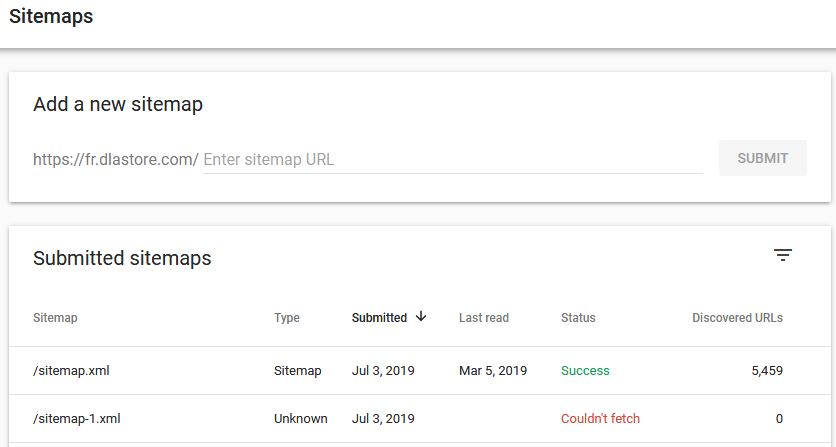
Task: Click the Couldn't fetch status
Action: click(x=600, y=419)
